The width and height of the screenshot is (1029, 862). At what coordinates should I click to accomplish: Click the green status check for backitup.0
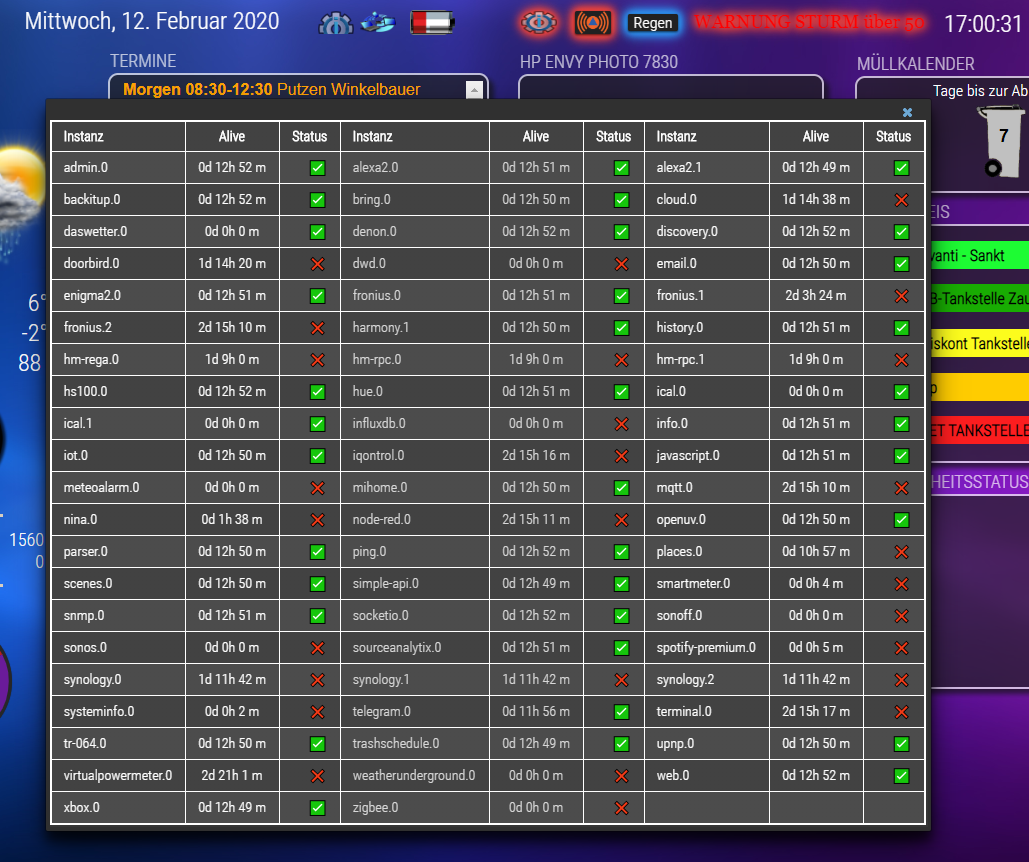pyautogui.click(x=317, y=200)
